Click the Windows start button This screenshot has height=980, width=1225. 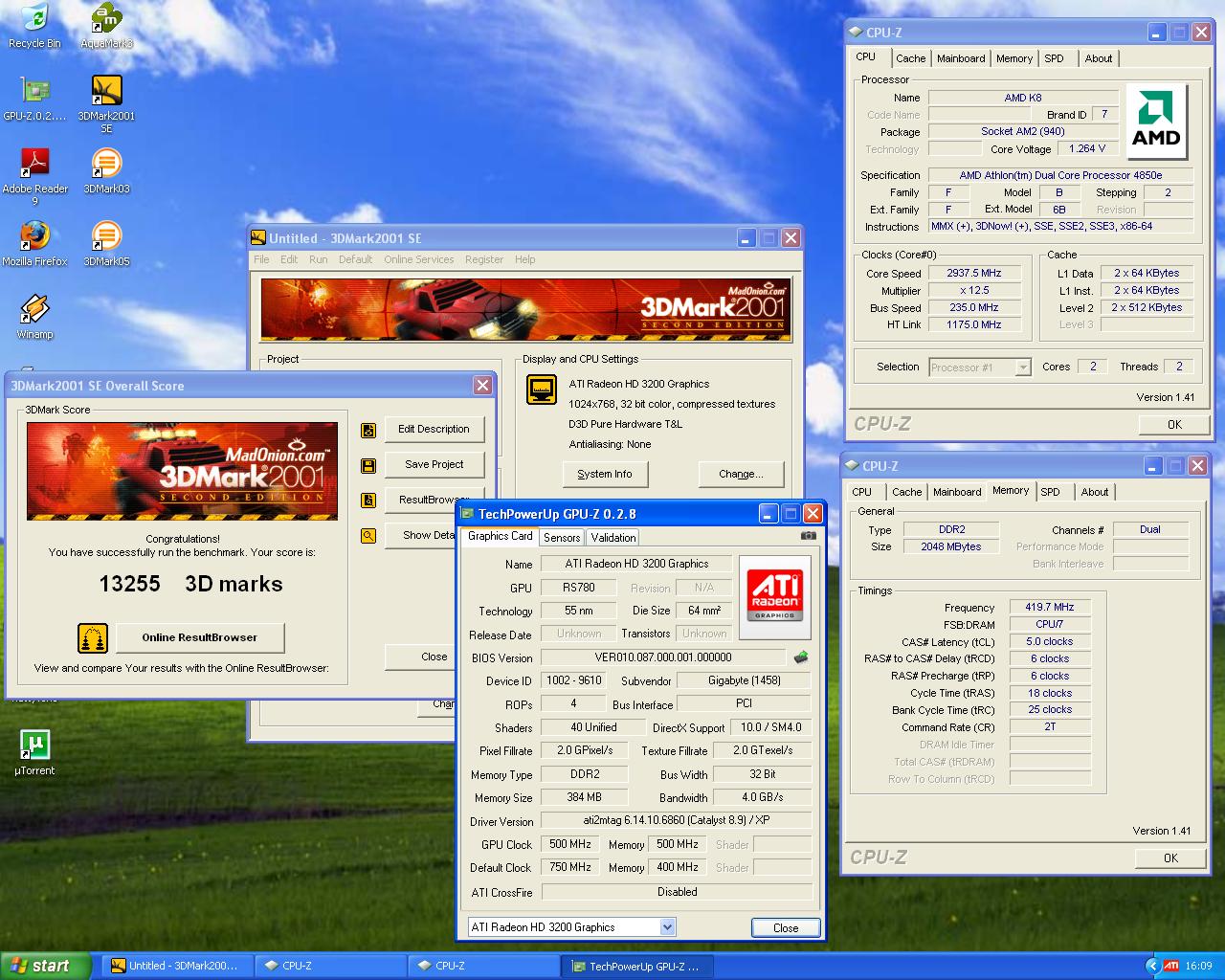click(46, 966)
